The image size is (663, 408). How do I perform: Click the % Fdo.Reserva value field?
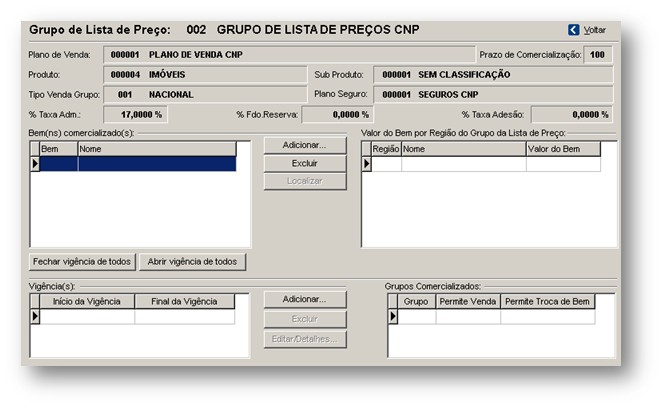[337, 115]
